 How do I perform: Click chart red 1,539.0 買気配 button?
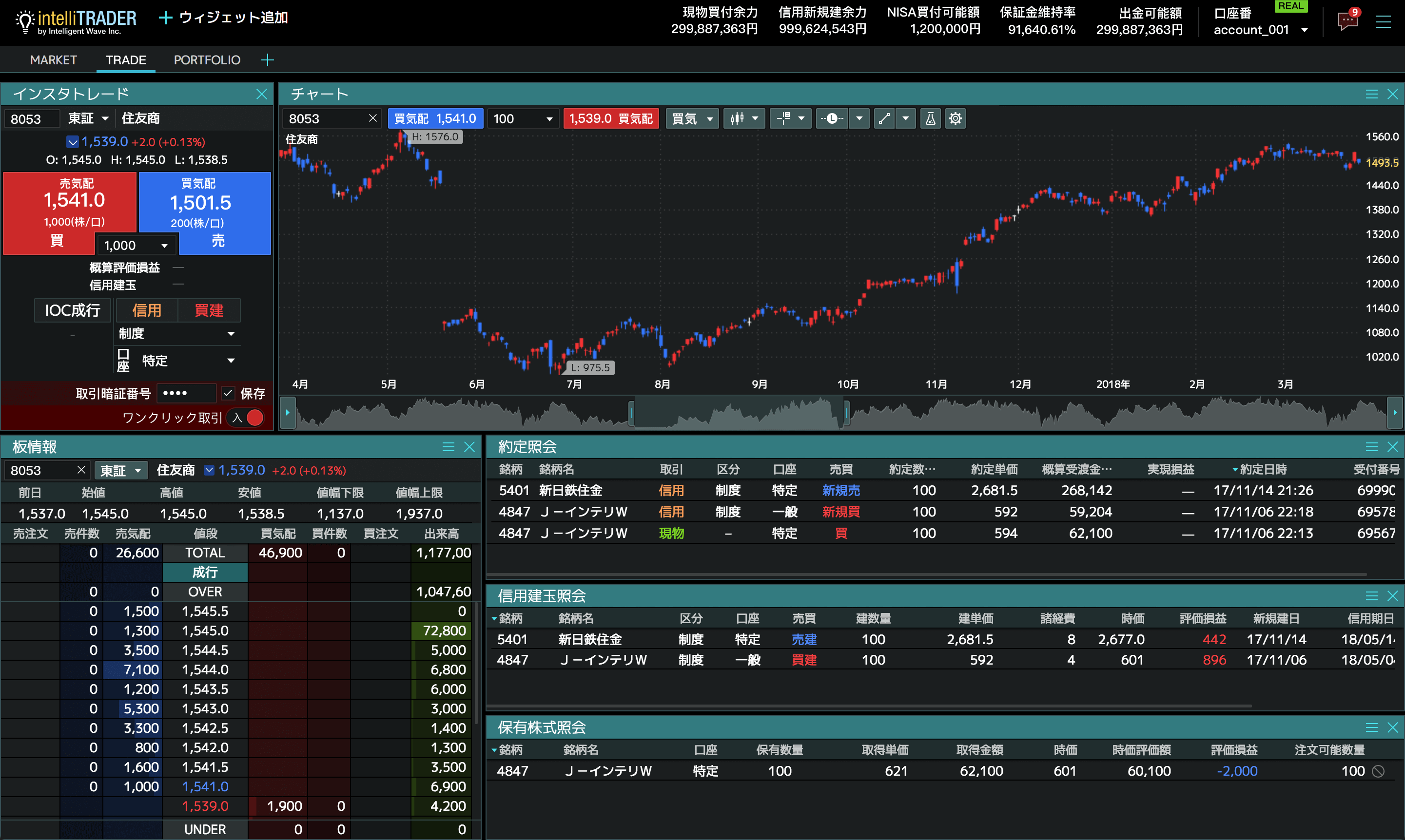coord(611,118)
